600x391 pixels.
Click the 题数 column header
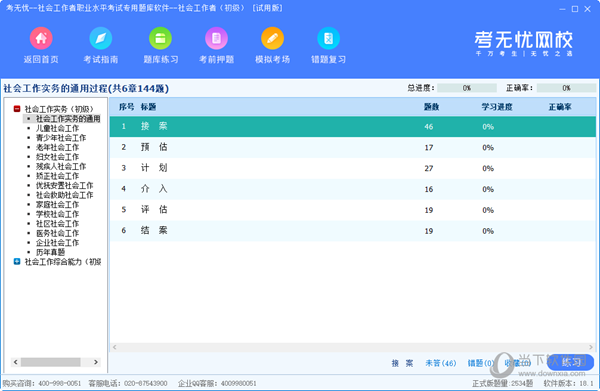click(x=431, y=107)
